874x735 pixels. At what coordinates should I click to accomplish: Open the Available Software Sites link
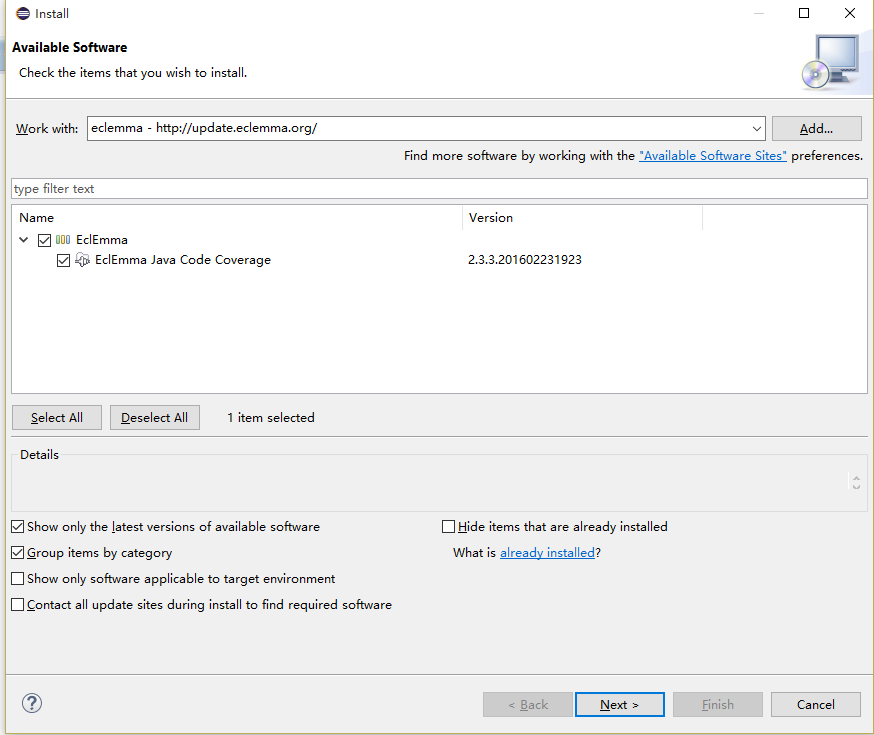pos(713,156)
